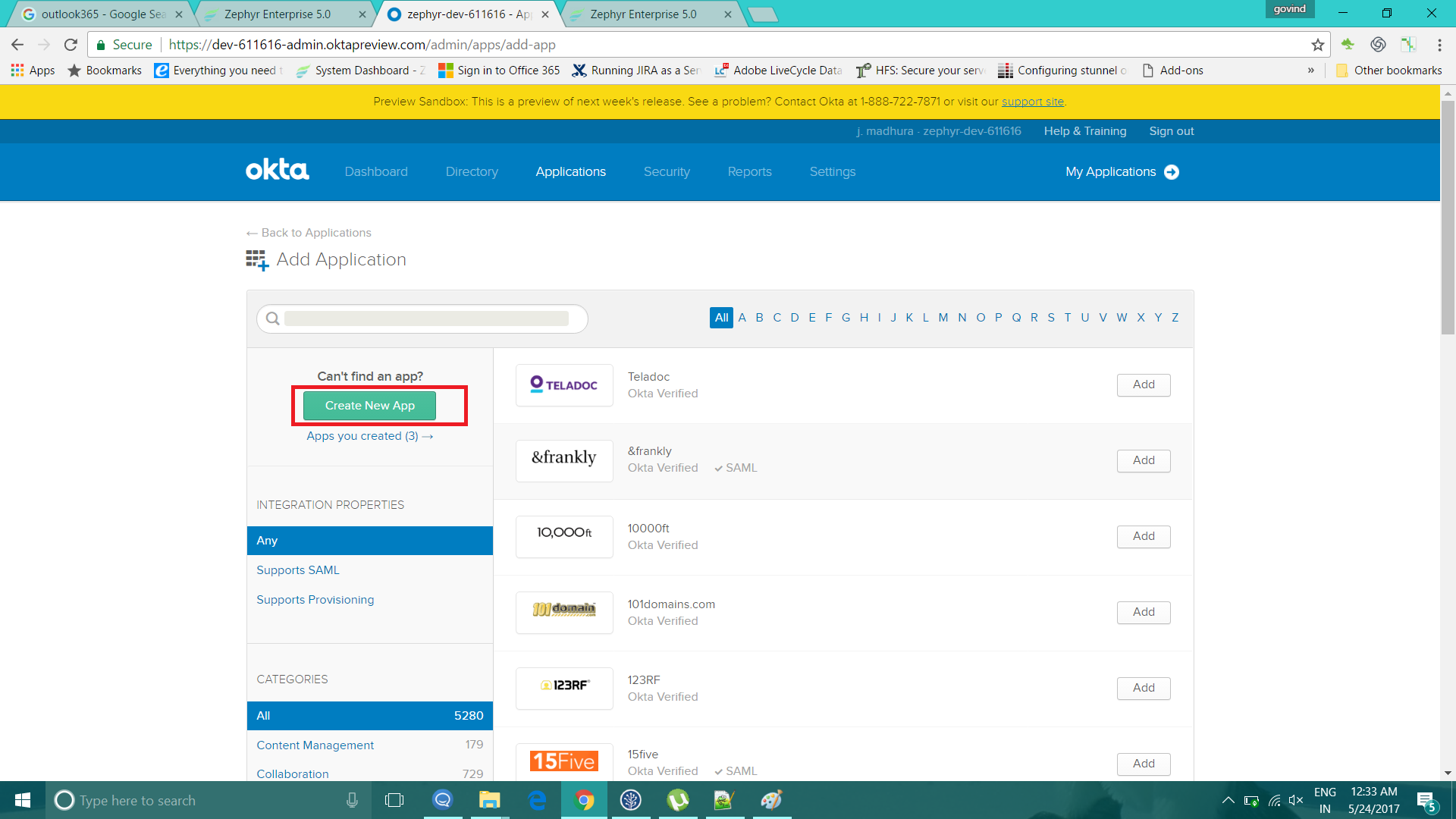Click the My Applications arrow icon
1456x819 pixels.
[1171, 172]
